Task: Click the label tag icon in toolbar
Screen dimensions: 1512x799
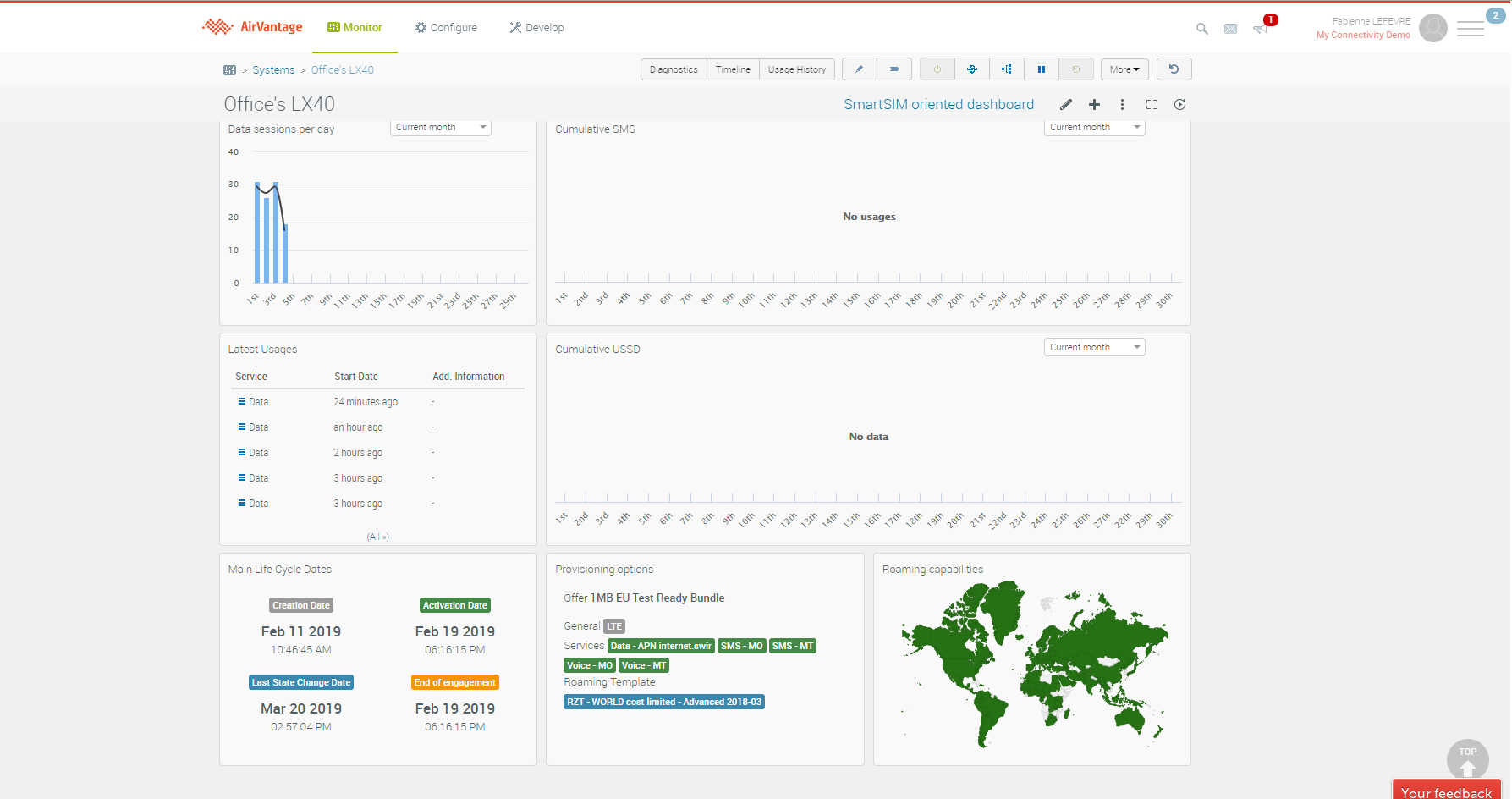Action: point(893,69)
